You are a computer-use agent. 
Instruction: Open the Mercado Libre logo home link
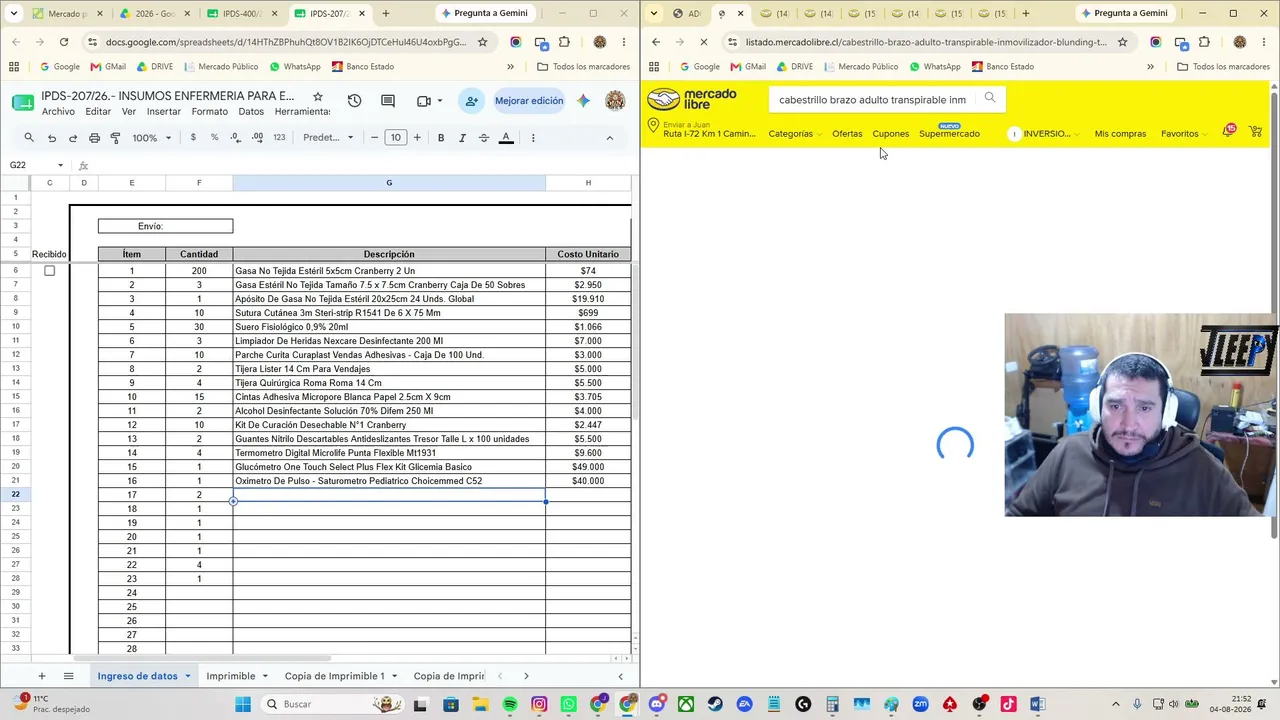[692, 99]
